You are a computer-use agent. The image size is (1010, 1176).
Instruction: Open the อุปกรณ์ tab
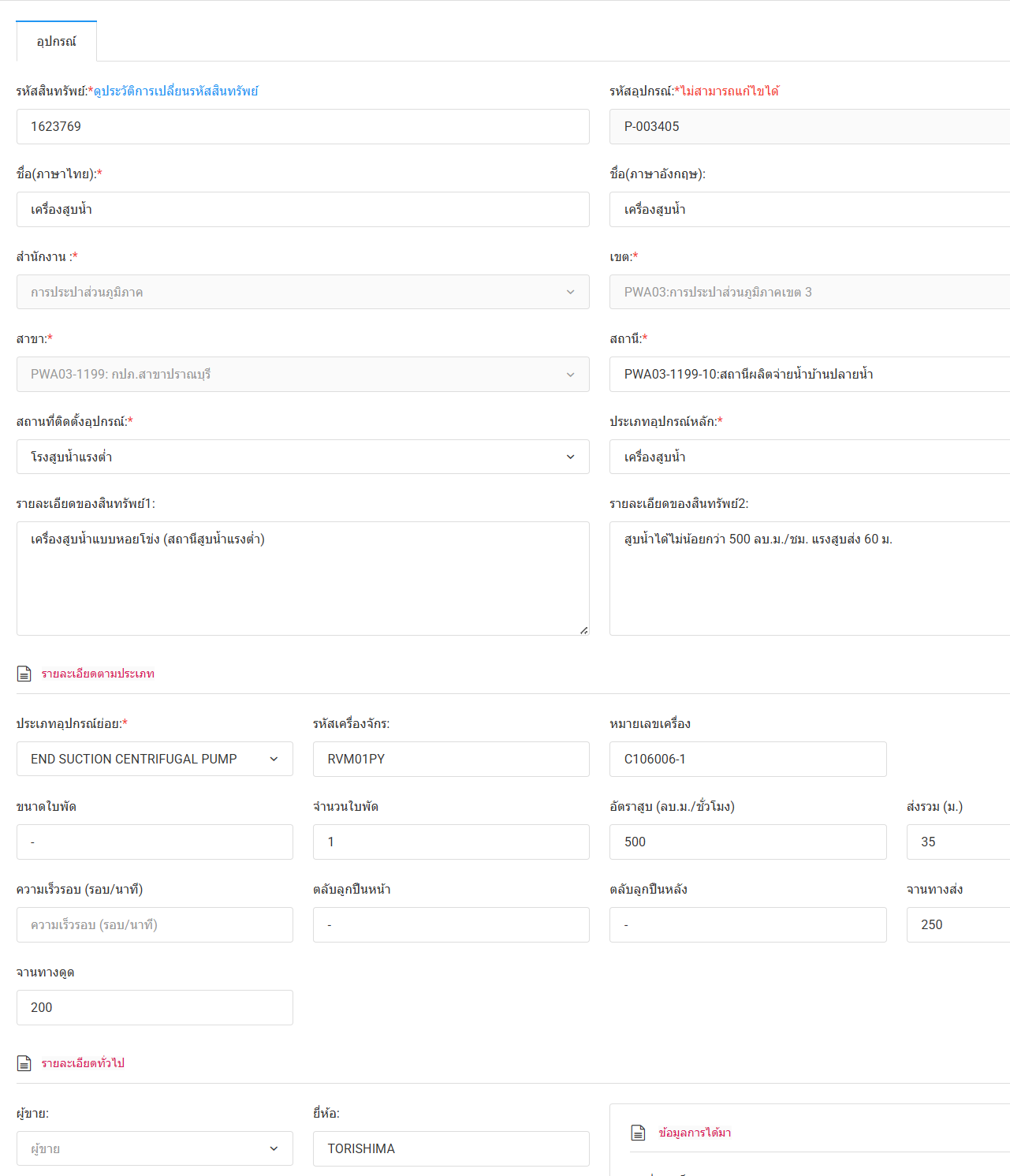[x=57, y=41]
